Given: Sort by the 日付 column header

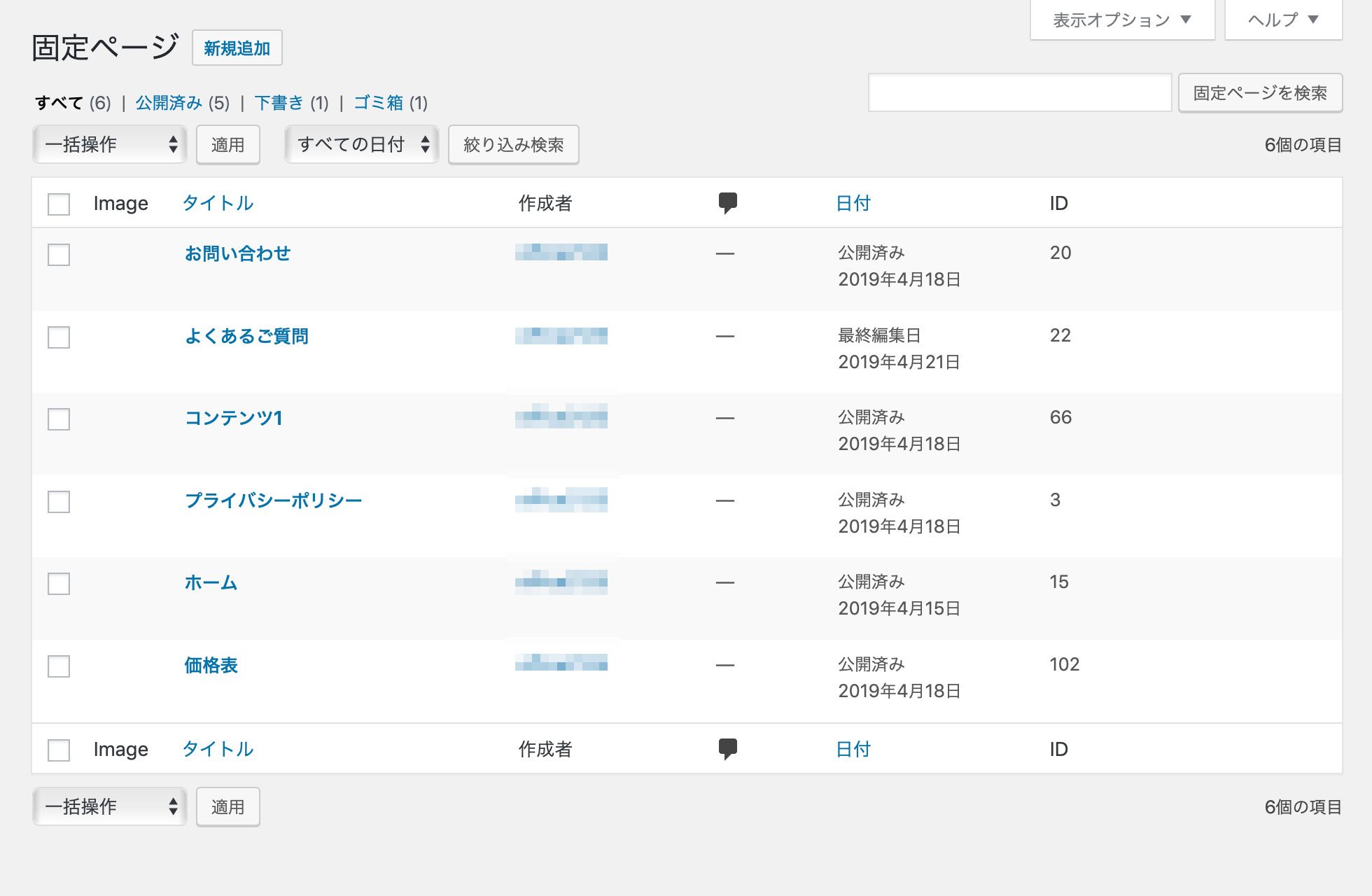Looking at the screenshot, I should 853,203.
